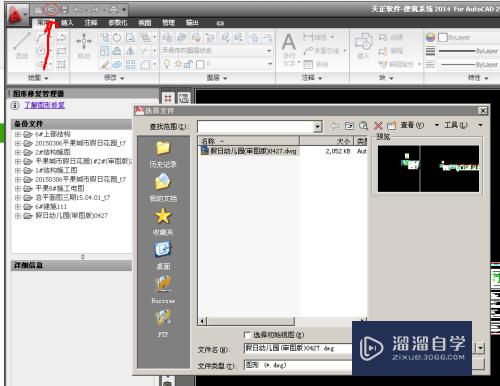Screen dimensions: 500x386
Task: Open the 查找范围 location dropdown
Action: point(318,126)
